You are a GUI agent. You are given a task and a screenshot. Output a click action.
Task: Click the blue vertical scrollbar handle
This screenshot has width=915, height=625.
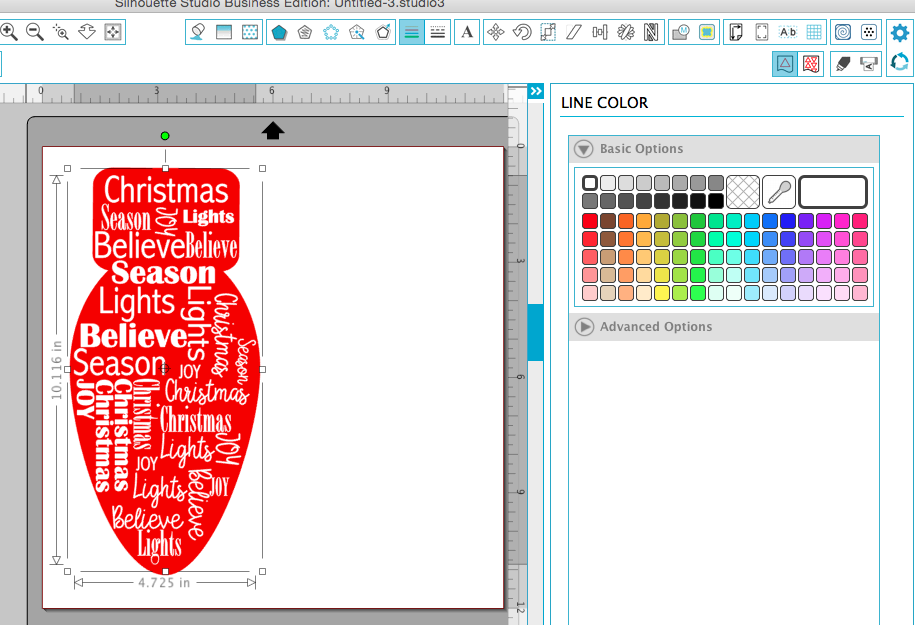pyautogui.click(x=534, y=333)
